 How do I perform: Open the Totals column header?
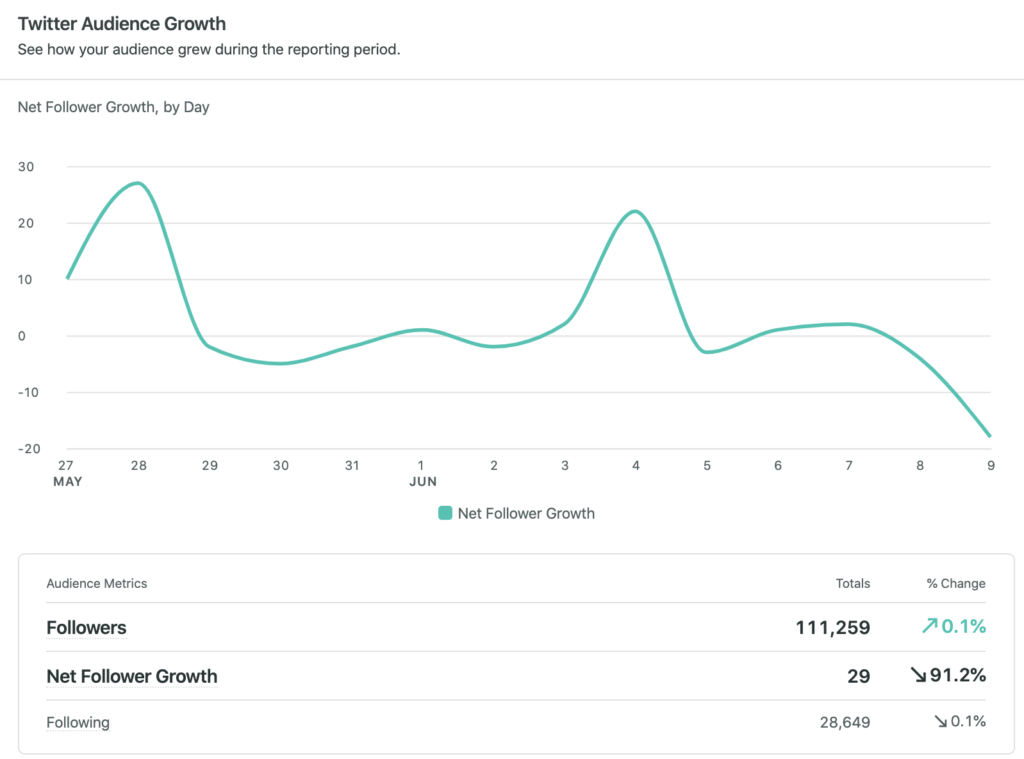853,583
